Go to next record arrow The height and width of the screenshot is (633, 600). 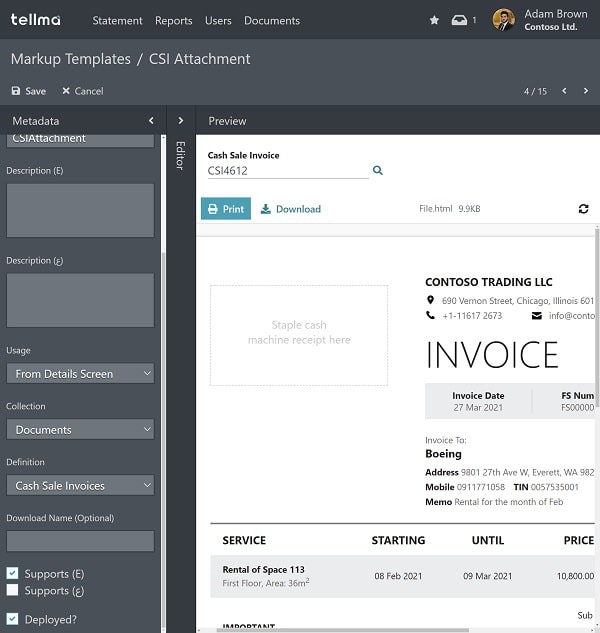(x=586, y=91)
